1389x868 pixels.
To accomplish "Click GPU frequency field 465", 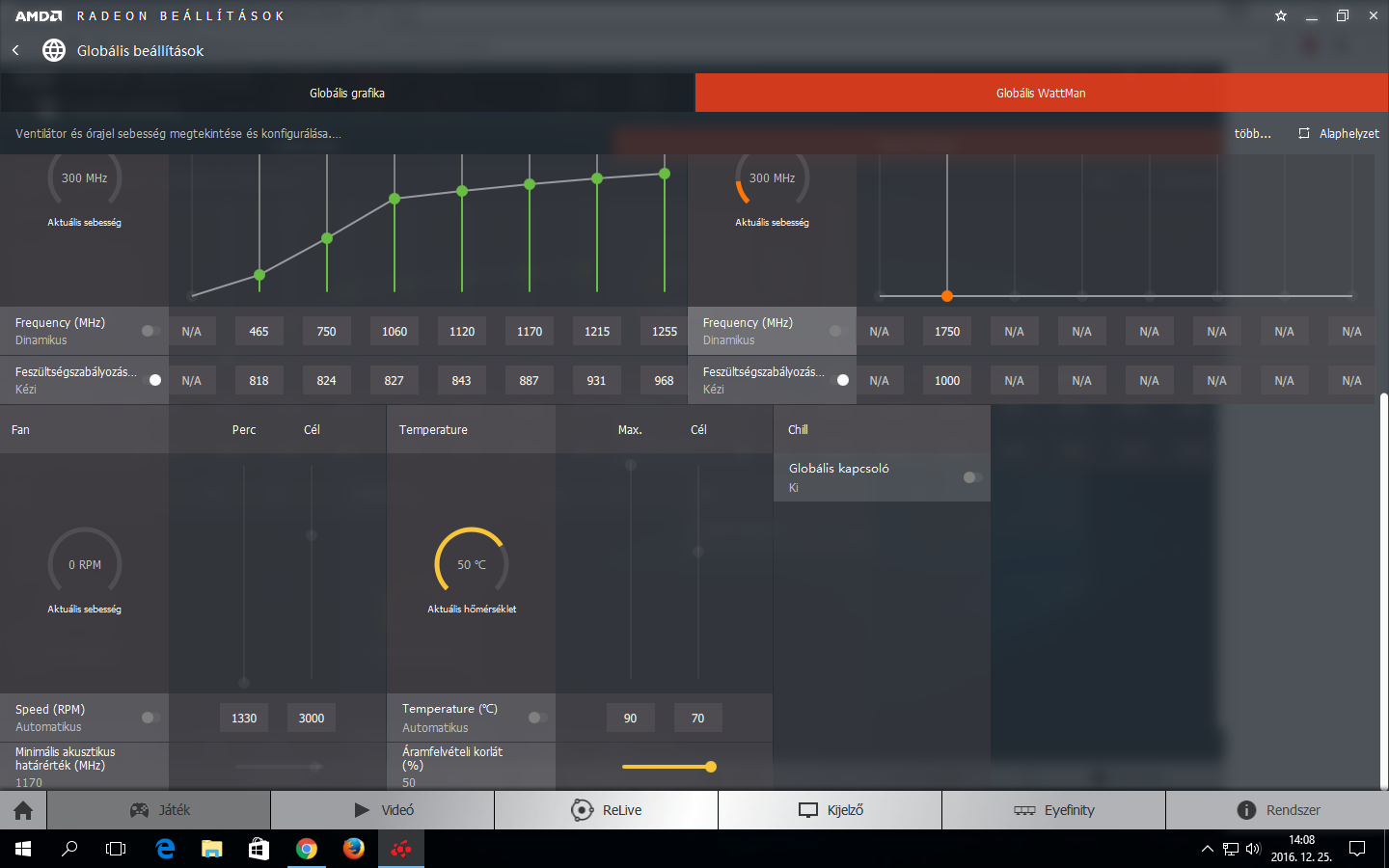I will [259, 331].
